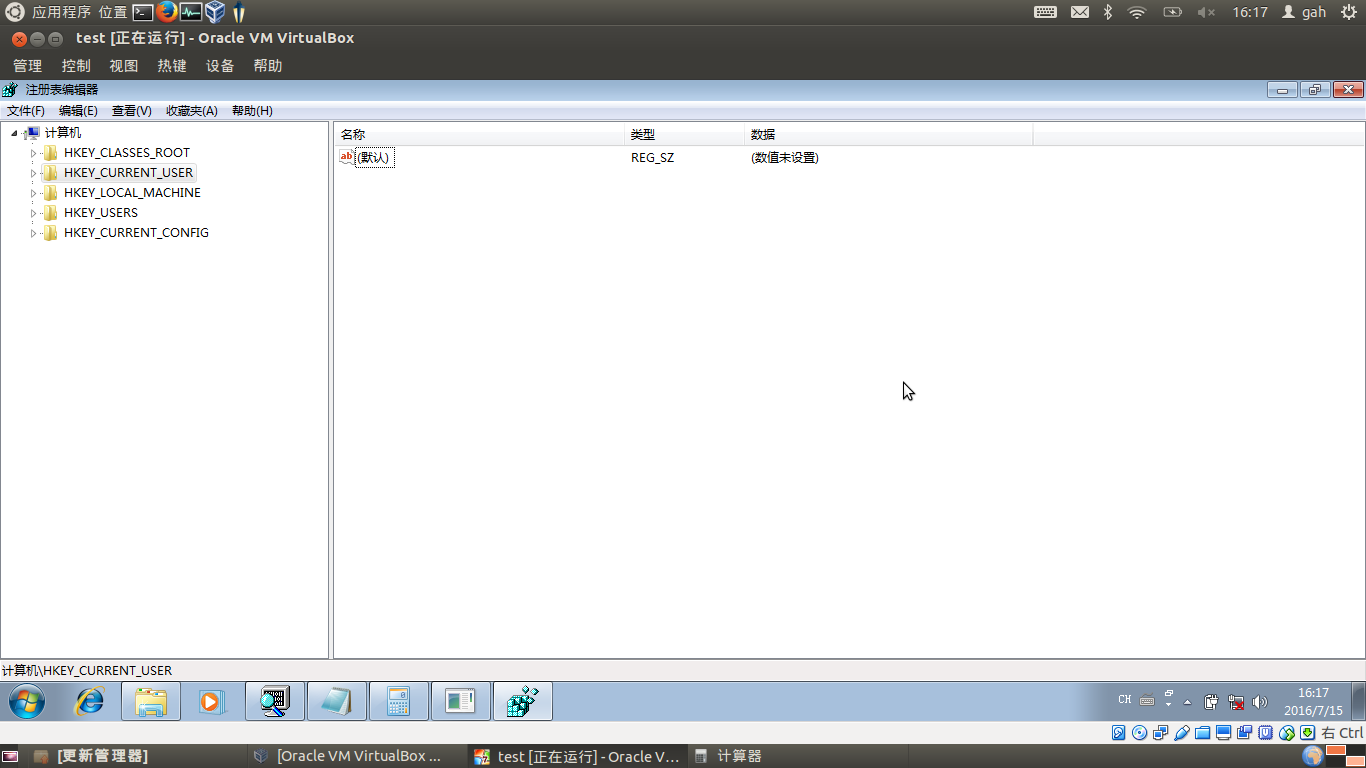Click the CH input language indicator

click(1125, 700)
